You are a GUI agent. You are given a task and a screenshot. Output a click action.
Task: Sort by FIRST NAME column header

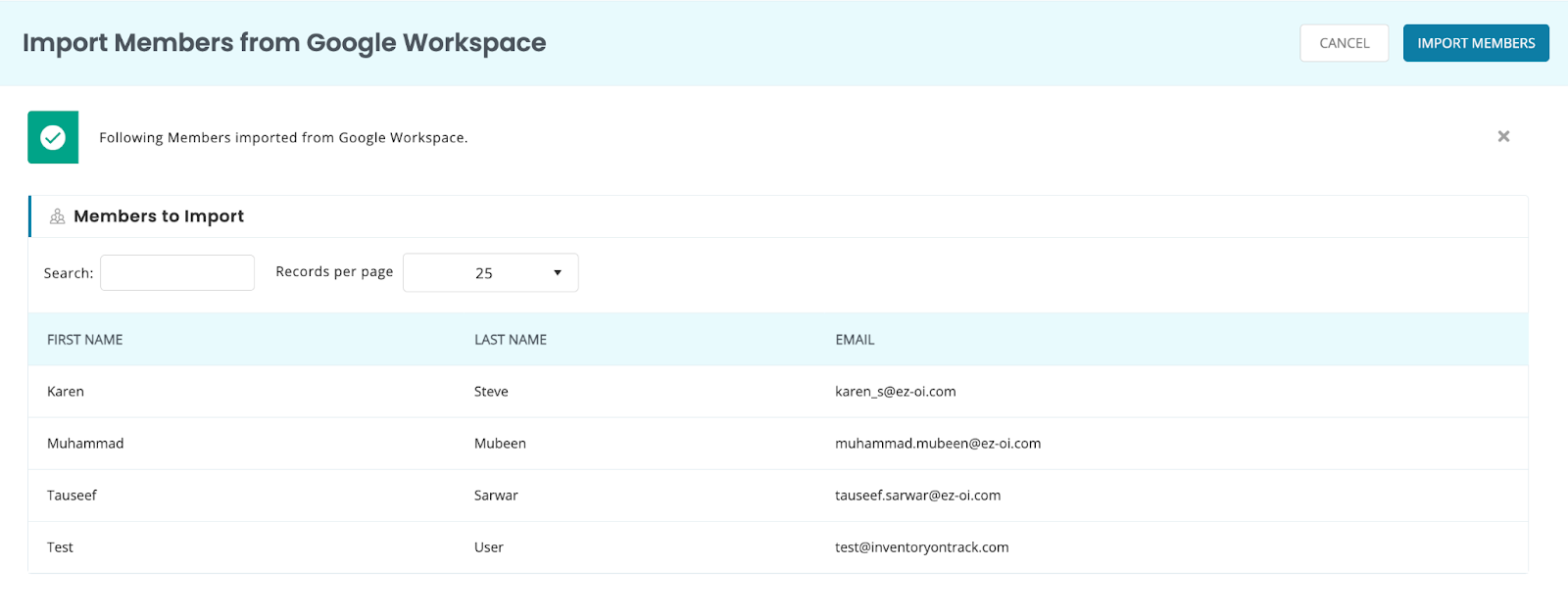coord(85,340)
